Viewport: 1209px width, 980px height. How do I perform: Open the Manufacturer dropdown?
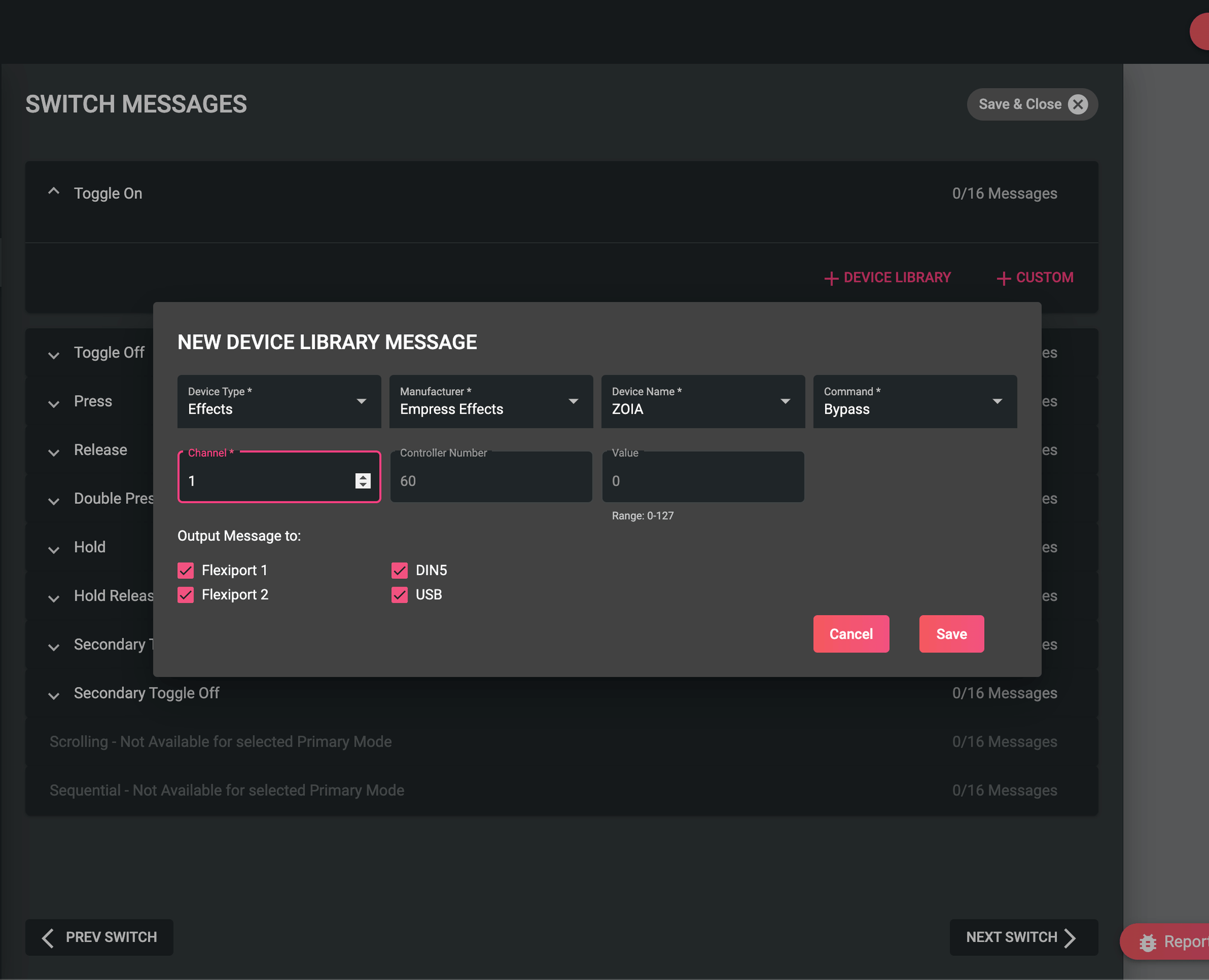tap(491, 402)
